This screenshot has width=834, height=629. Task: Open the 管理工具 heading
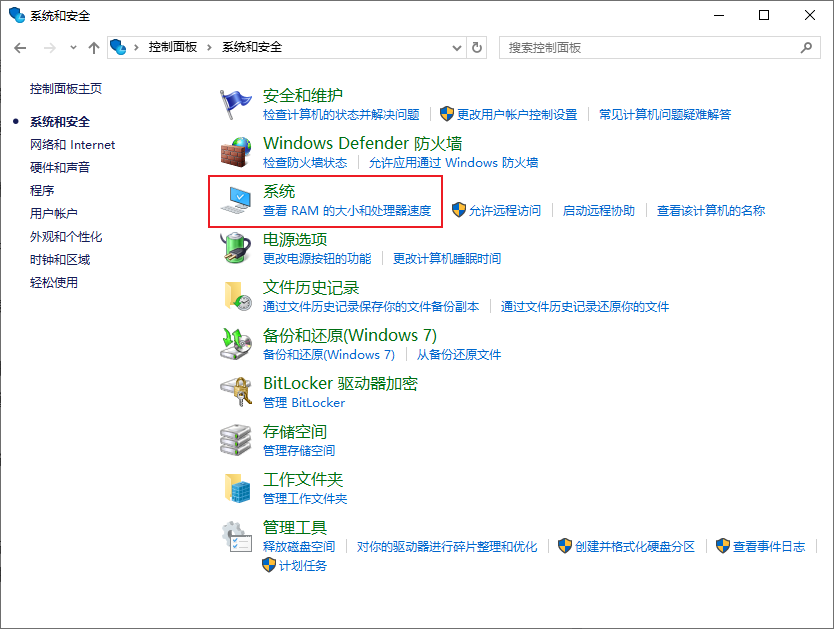click(295, 527)
